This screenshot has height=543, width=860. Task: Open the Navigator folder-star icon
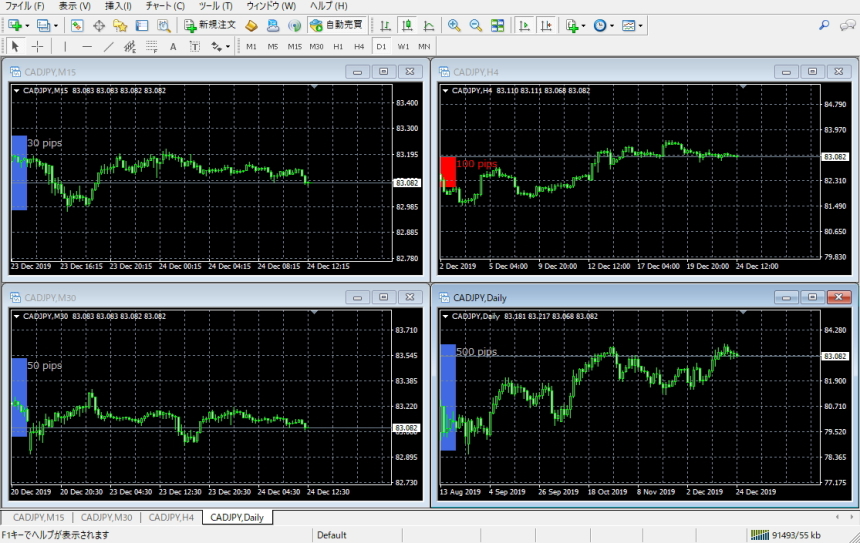point(120,25)
